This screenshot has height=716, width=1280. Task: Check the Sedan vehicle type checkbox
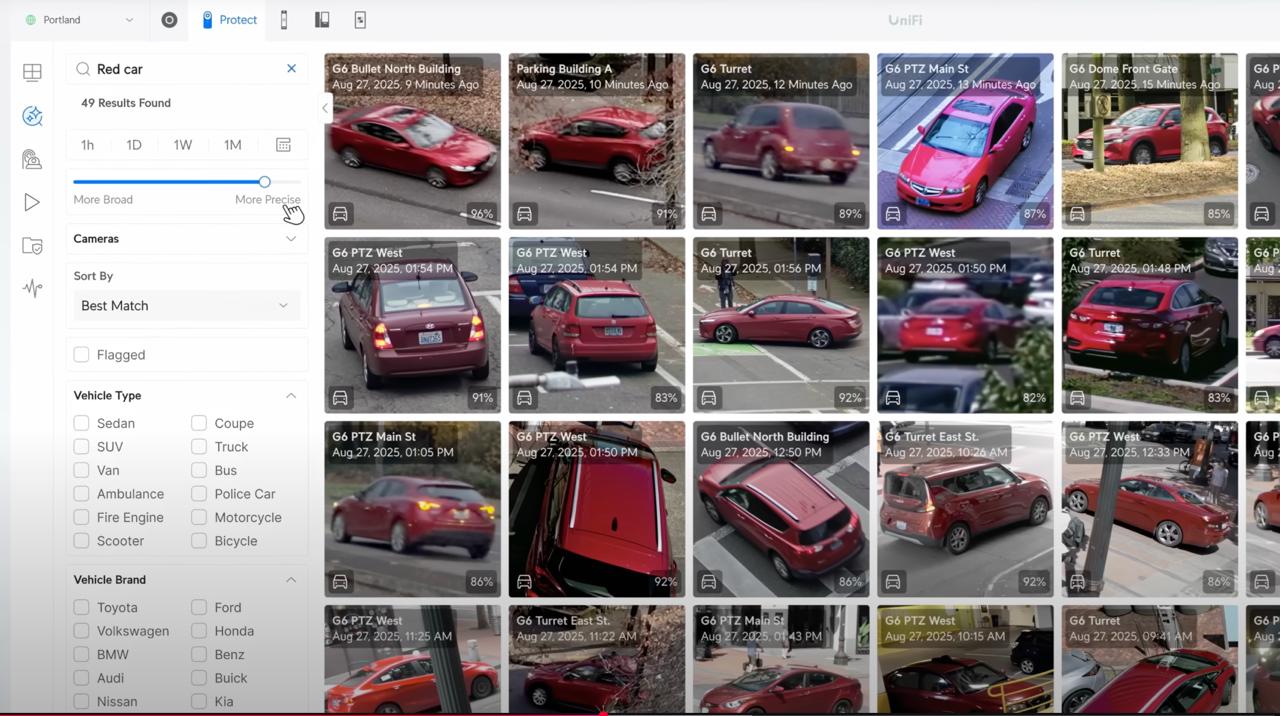82,423
